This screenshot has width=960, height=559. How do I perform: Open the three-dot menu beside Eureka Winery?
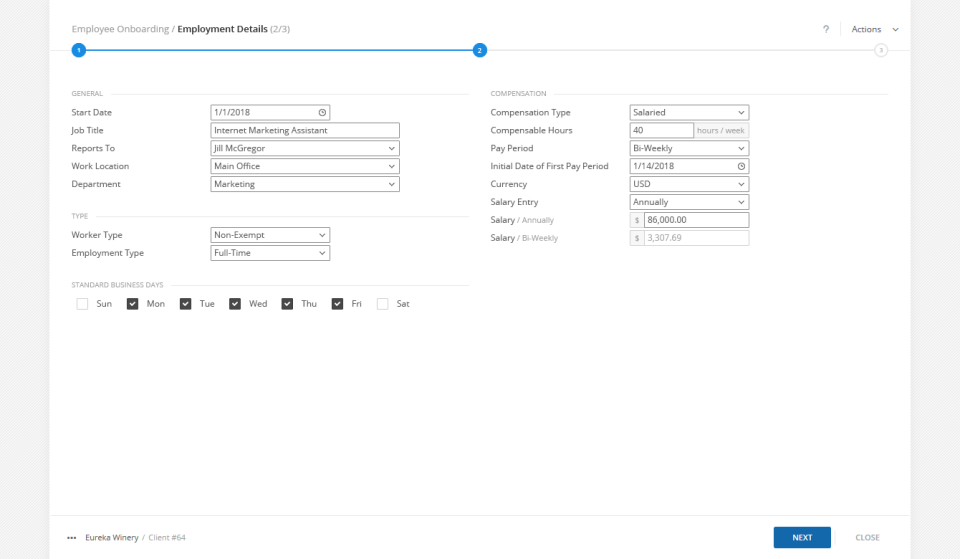pos(72,538)
